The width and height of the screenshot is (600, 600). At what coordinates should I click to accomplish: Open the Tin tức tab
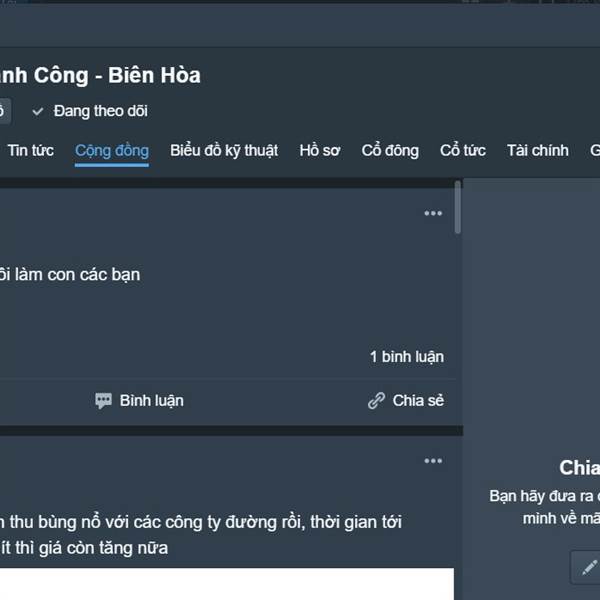coord(31,150)
